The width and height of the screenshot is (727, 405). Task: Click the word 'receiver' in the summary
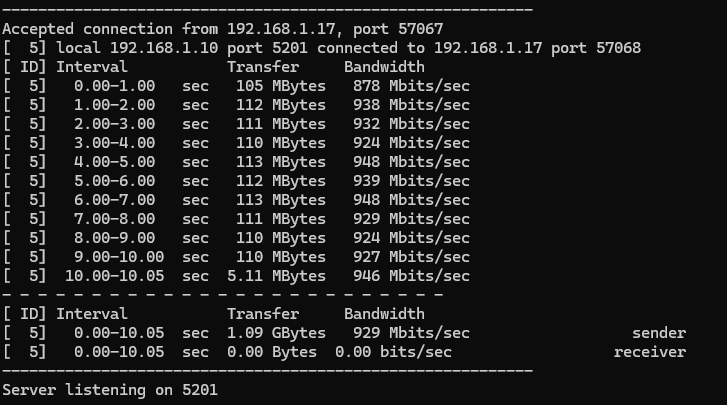(x=650, y=352)
